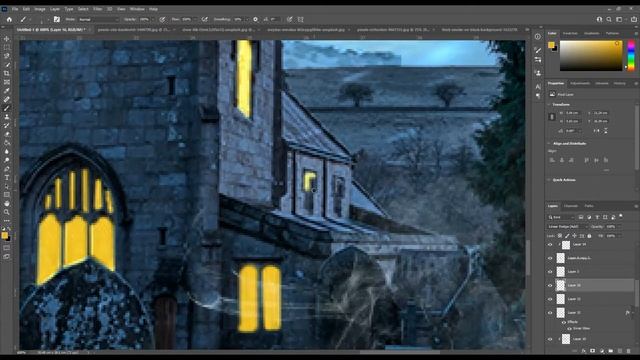Viewport: 640px width, 360px height.
Task: Select the Crop tool
Action: [7, 73]
